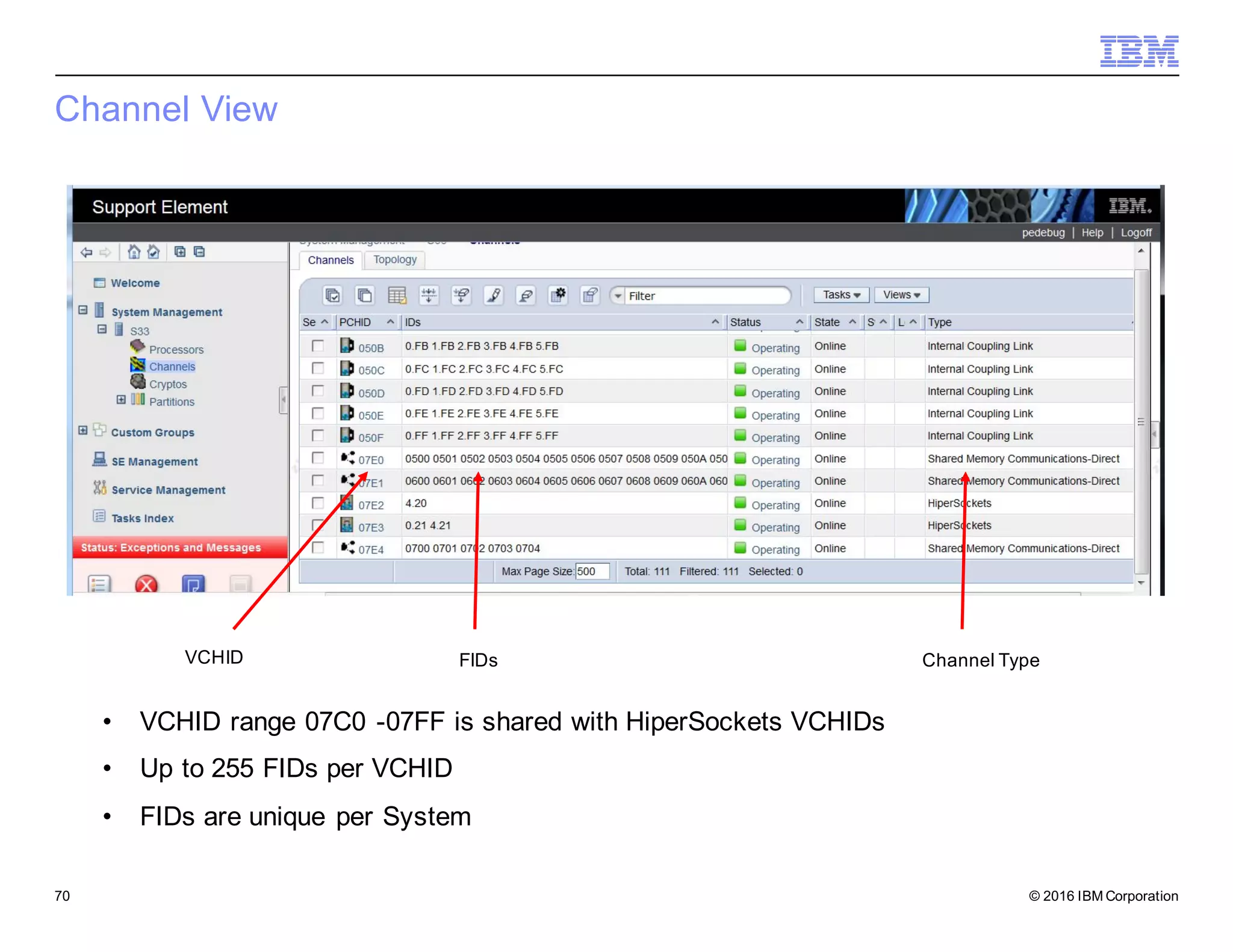Click the Set Home page icon
1233x952 pixels.
(154, 252)
